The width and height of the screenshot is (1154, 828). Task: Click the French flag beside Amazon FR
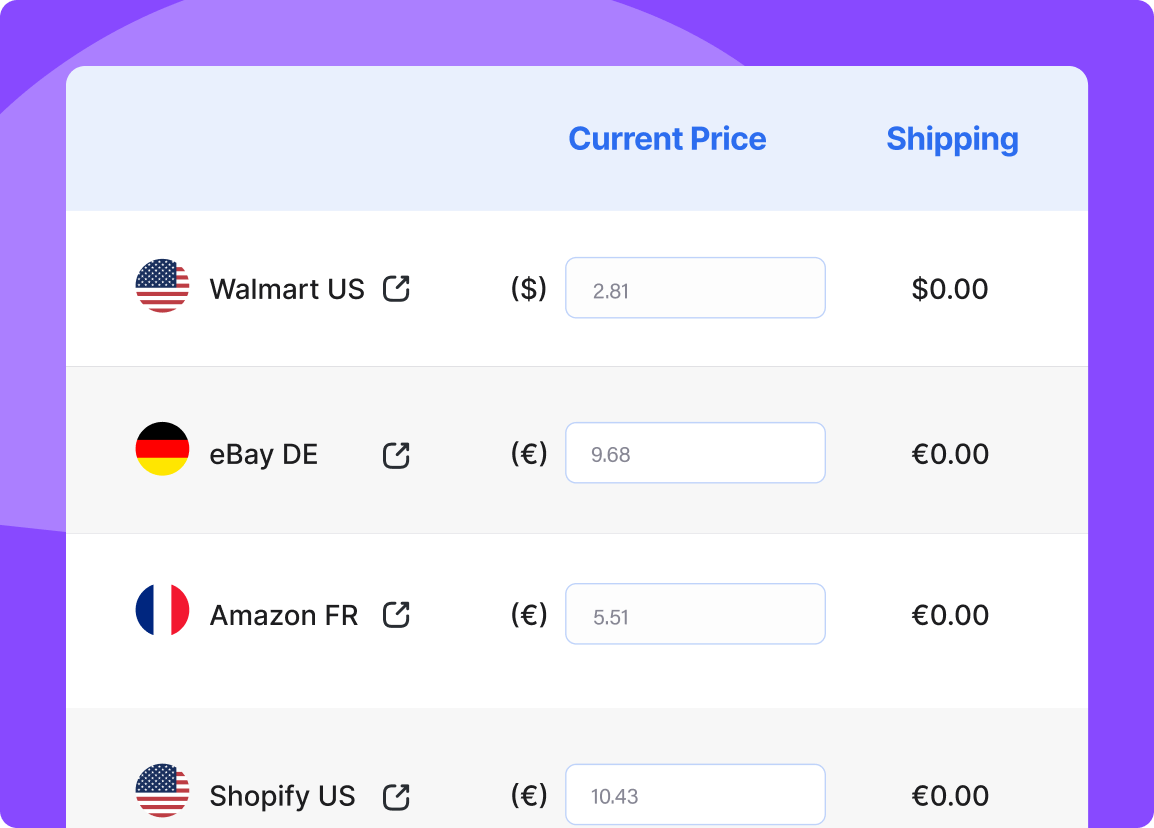[x=163, y=610]
